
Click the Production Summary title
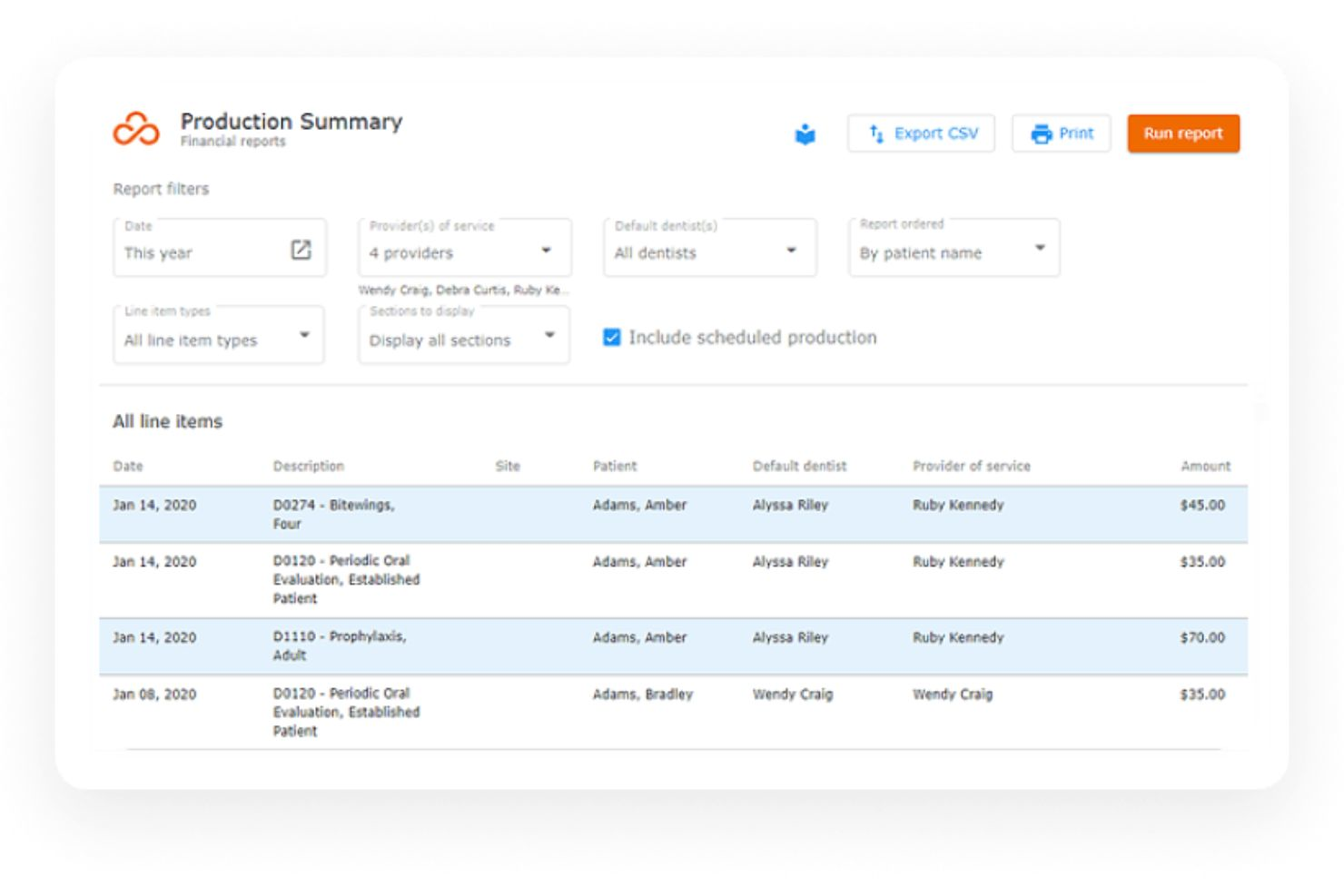(292, 121)
